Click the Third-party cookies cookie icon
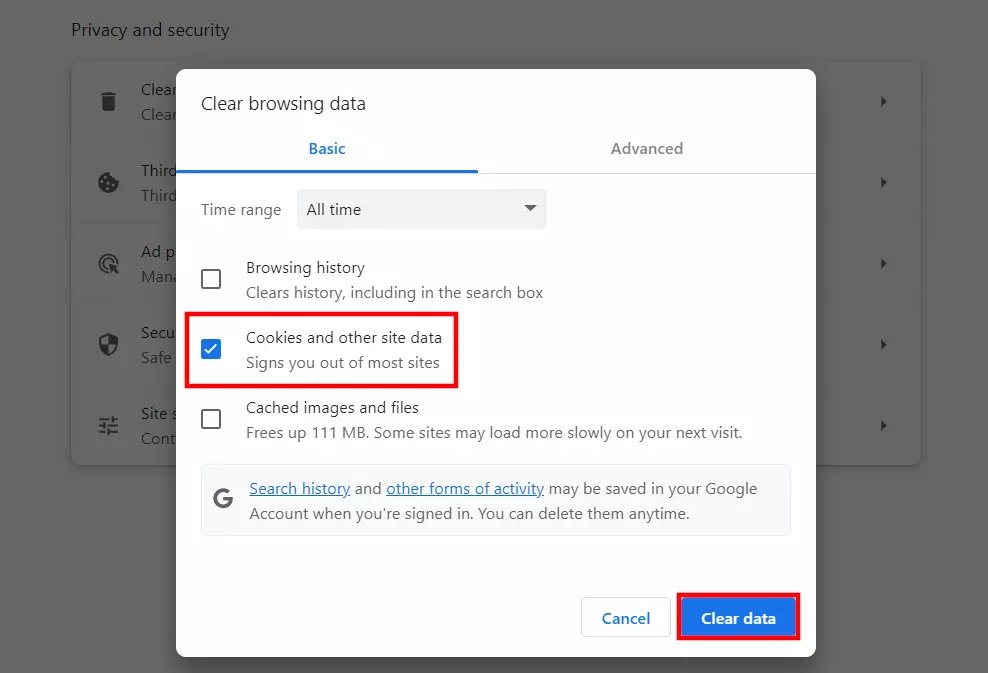The width and height of the screenshot is (988, 673). pos(108,182)
